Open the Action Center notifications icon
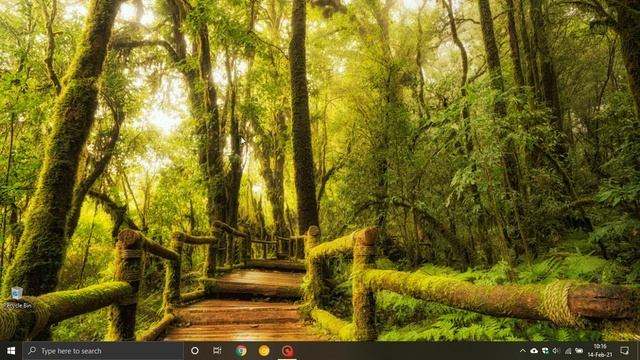The image size is (640, 360). [x=624, y=351]
